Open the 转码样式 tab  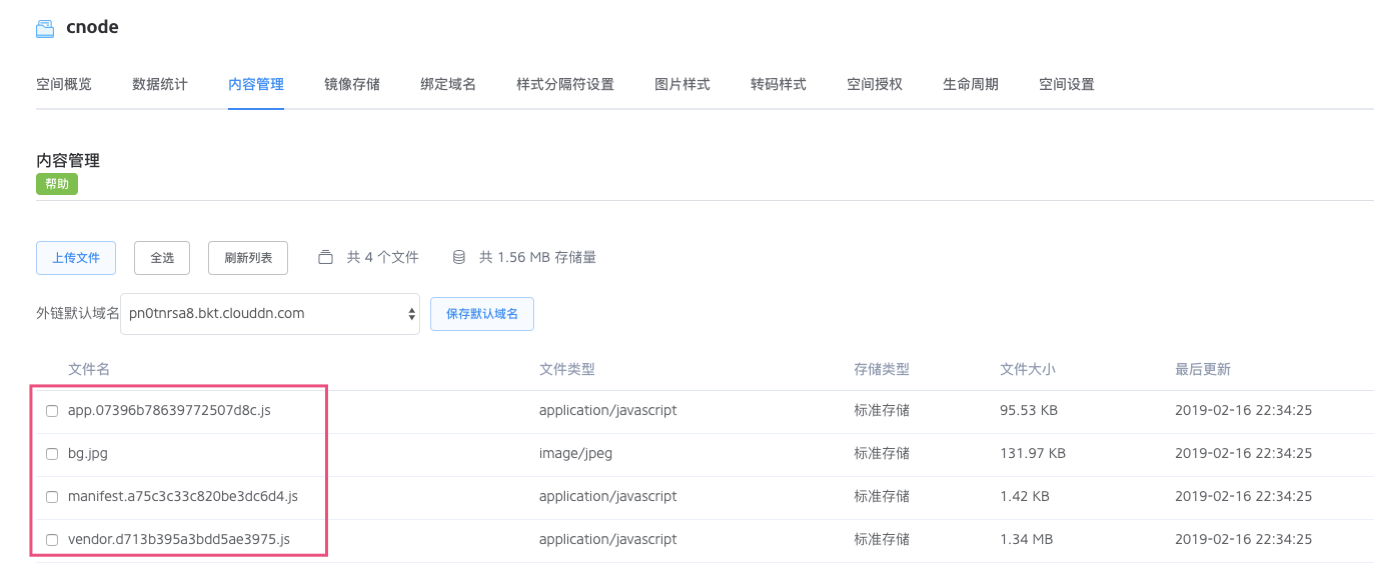(778, 84)
